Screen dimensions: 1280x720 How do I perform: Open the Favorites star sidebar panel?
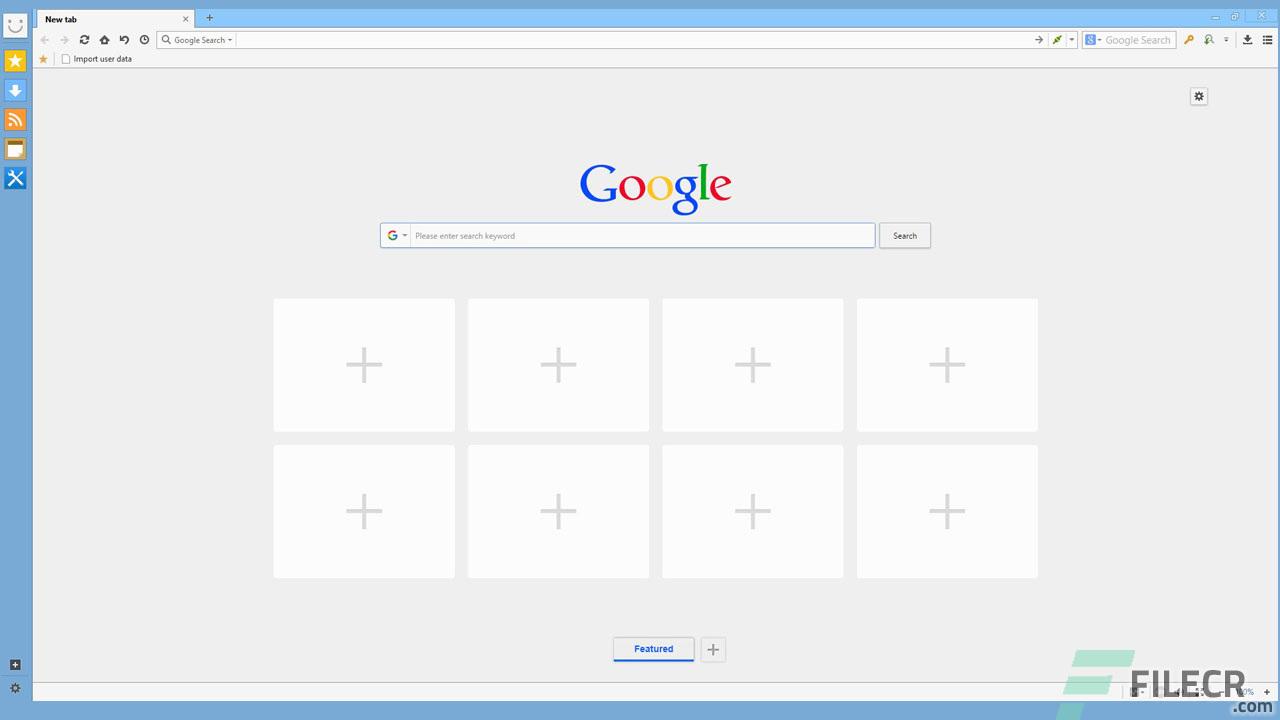click(15, 61)
